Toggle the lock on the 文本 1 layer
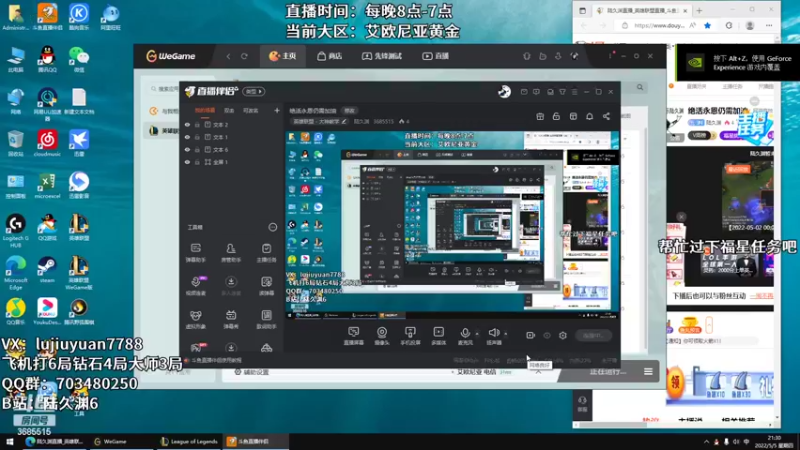 (x=197, y=137)
